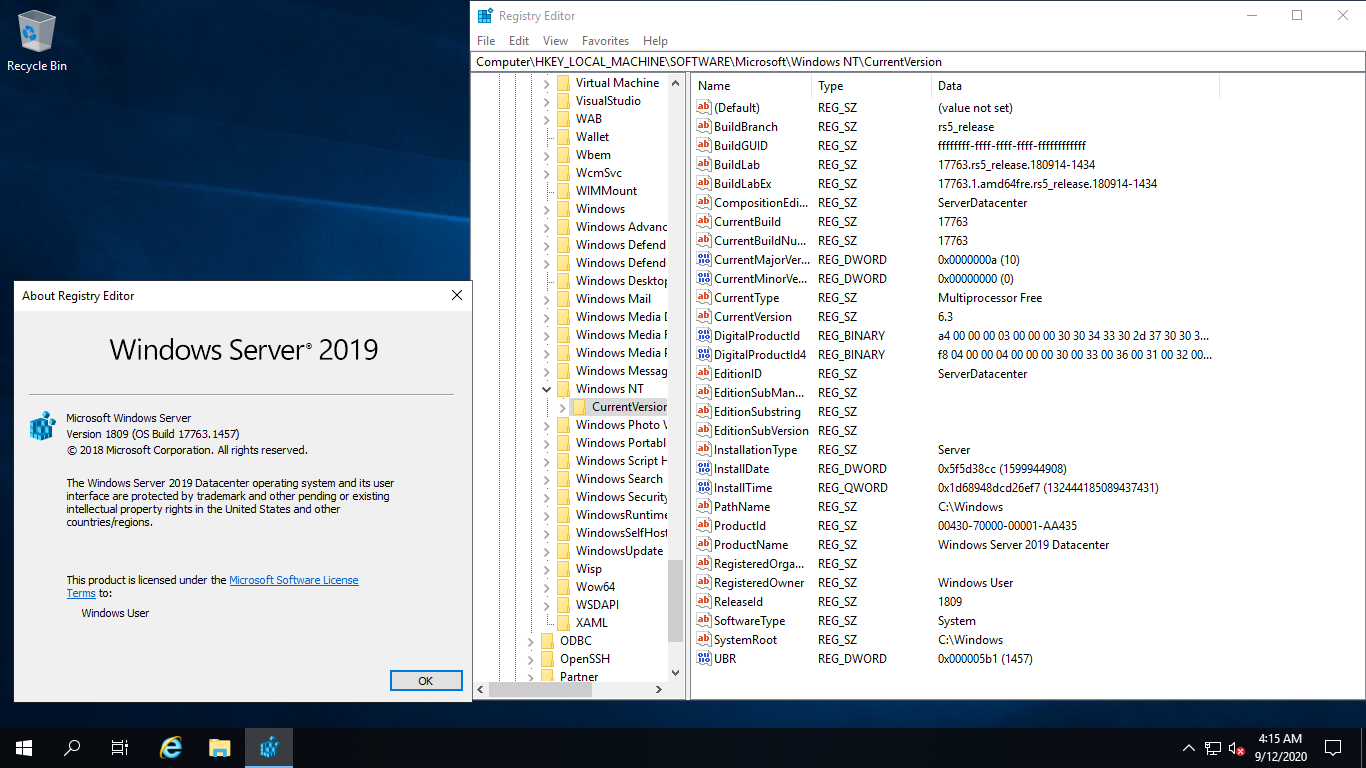Click the Windows NT folder icon
The width and height of the screenshot is (1366, 768).
563,389
